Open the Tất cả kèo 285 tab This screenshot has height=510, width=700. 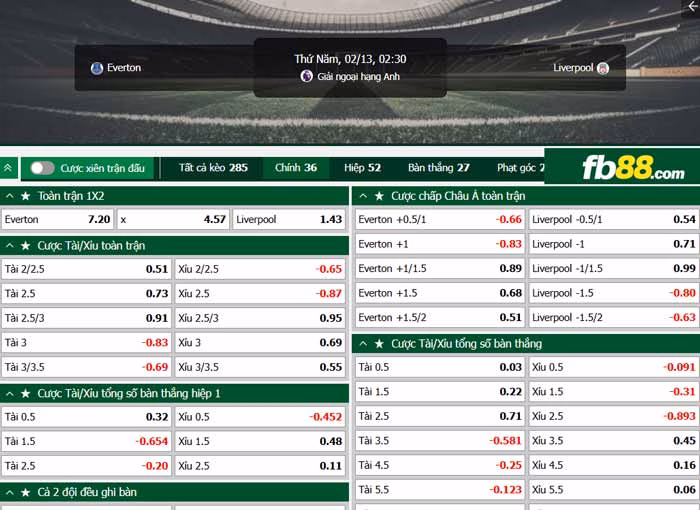[213, 168]
